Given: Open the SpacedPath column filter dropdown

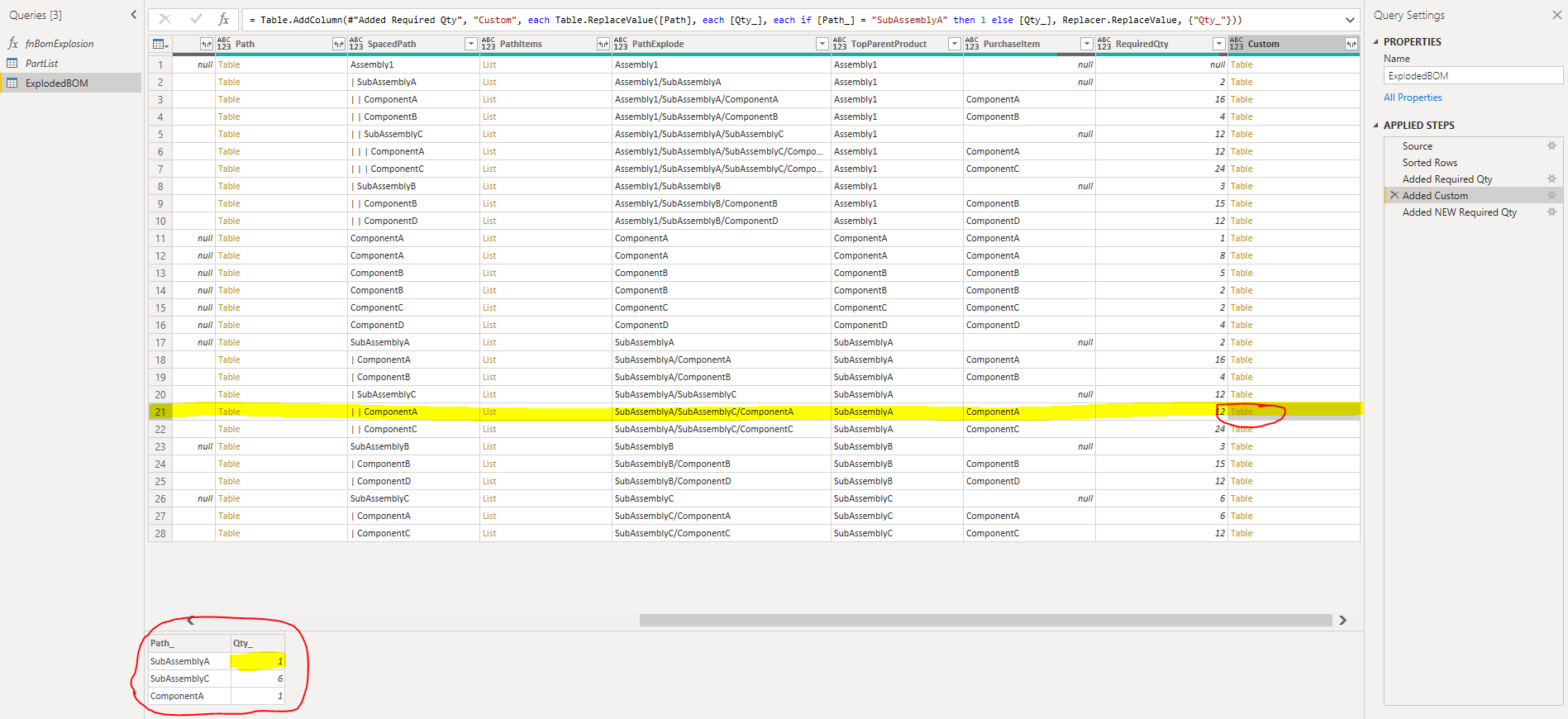Looking at the screenshot, I should pyautogui.click(x=471, y=44).
